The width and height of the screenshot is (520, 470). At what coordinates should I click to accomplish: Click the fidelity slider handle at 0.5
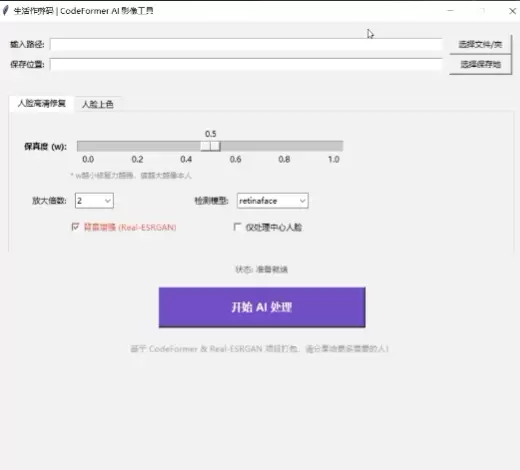[210, 146]
